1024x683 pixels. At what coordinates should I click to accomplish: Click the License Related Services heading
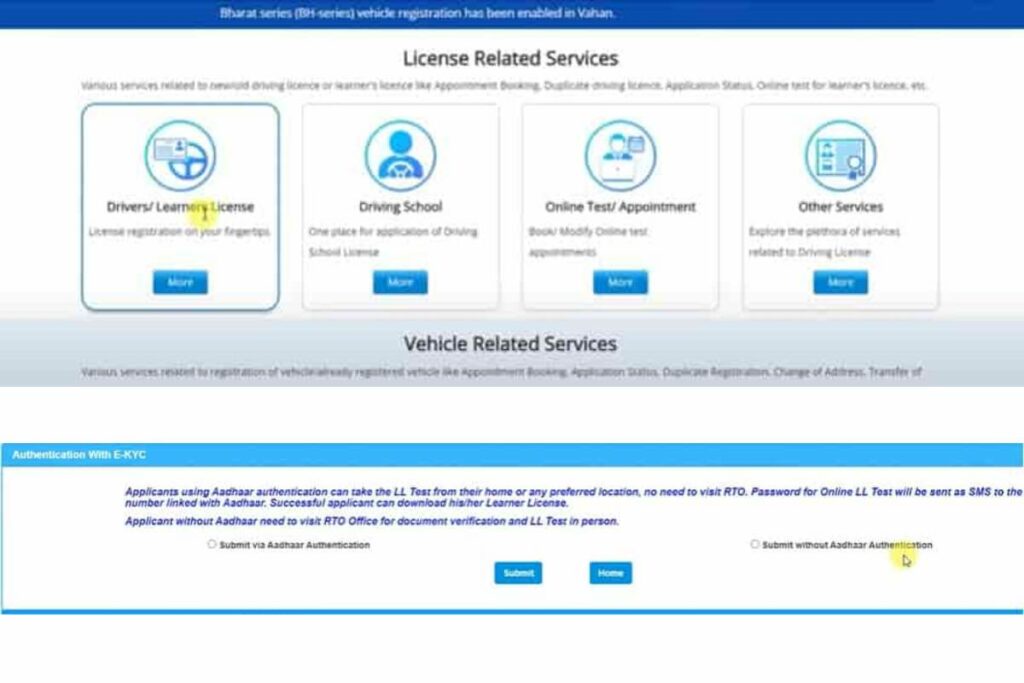coord(511,58)
